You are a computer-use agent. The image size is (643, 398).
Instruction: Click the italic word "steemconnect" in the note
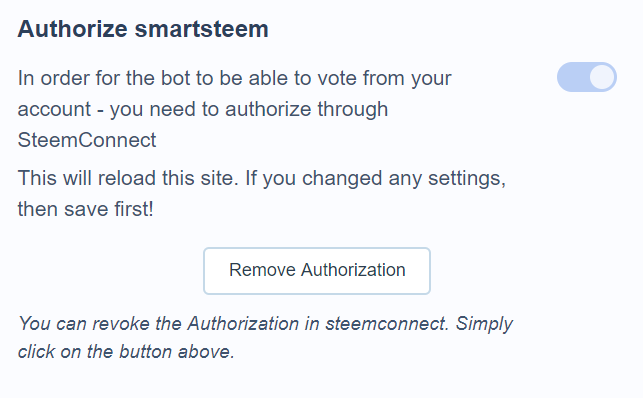point(387,323)
